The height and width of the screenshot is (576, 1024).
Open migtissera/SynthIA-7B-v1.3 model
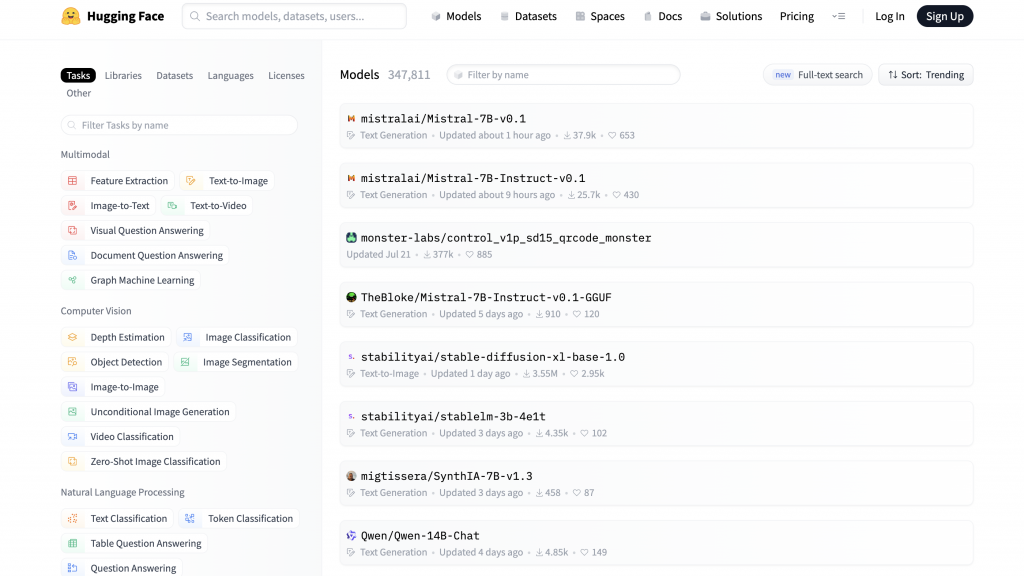pyautogui.click(x=656, y=483)
